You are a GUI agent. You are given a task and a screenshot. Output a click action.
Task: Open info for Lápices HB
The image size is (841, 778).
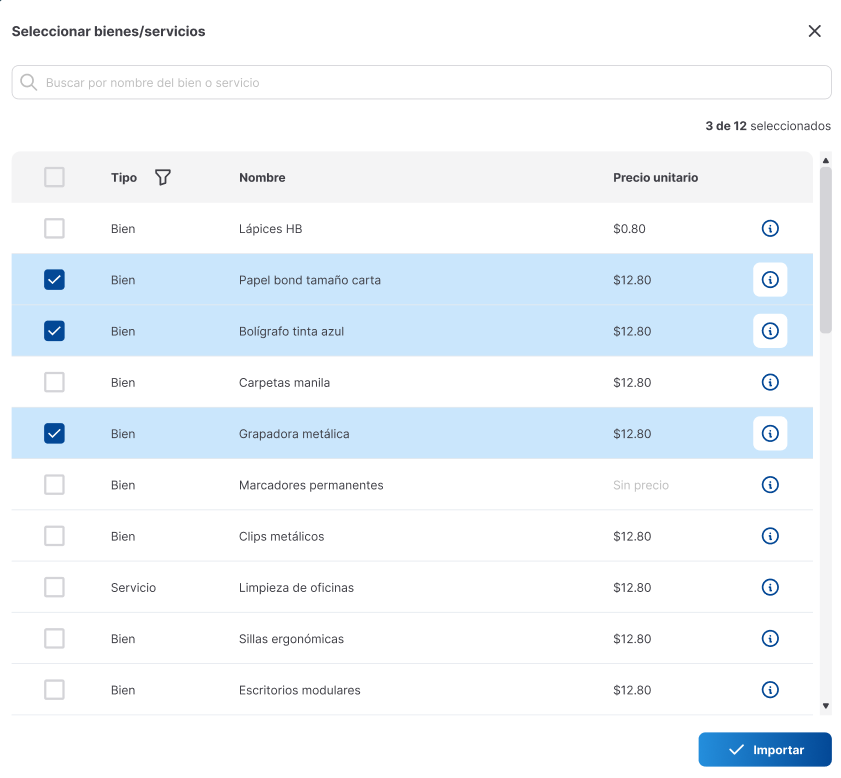(770, 229)
